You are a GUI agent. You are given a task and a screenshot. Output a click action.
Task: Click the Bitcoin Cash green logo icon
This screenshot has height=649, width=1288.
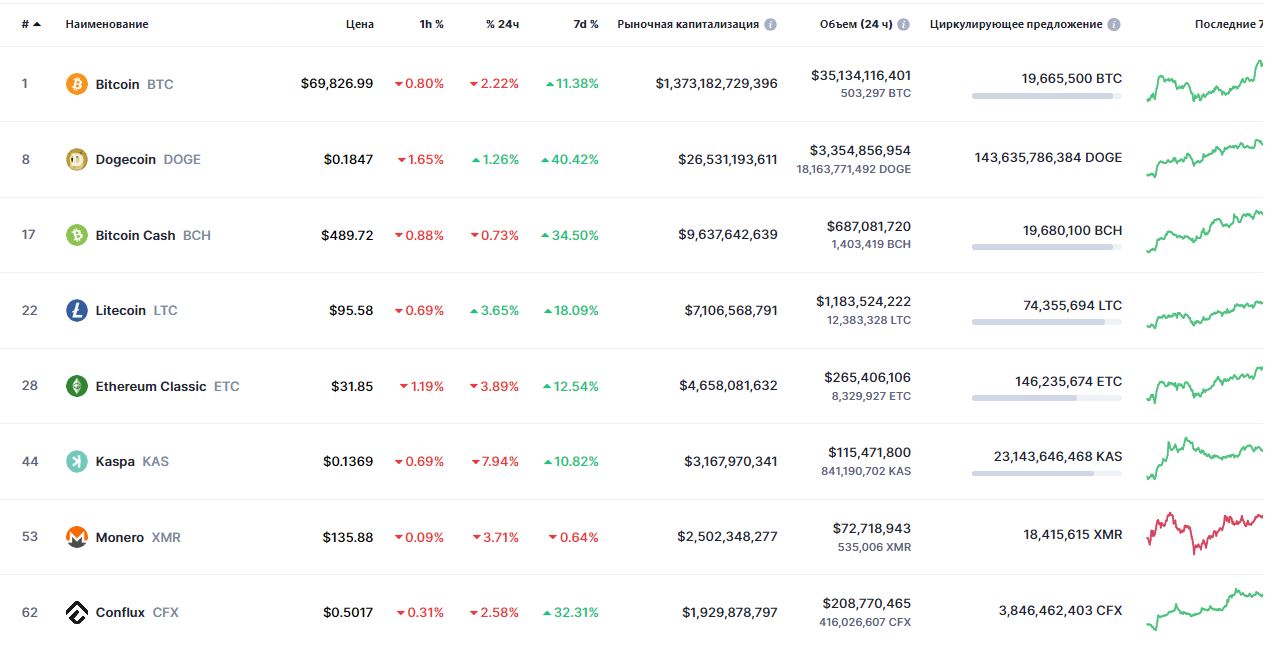pyautogui.click(x=77, y=235)
